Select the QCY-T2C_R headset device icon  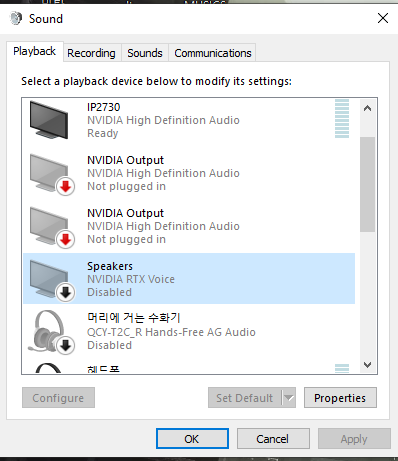[x=51, y=332]
